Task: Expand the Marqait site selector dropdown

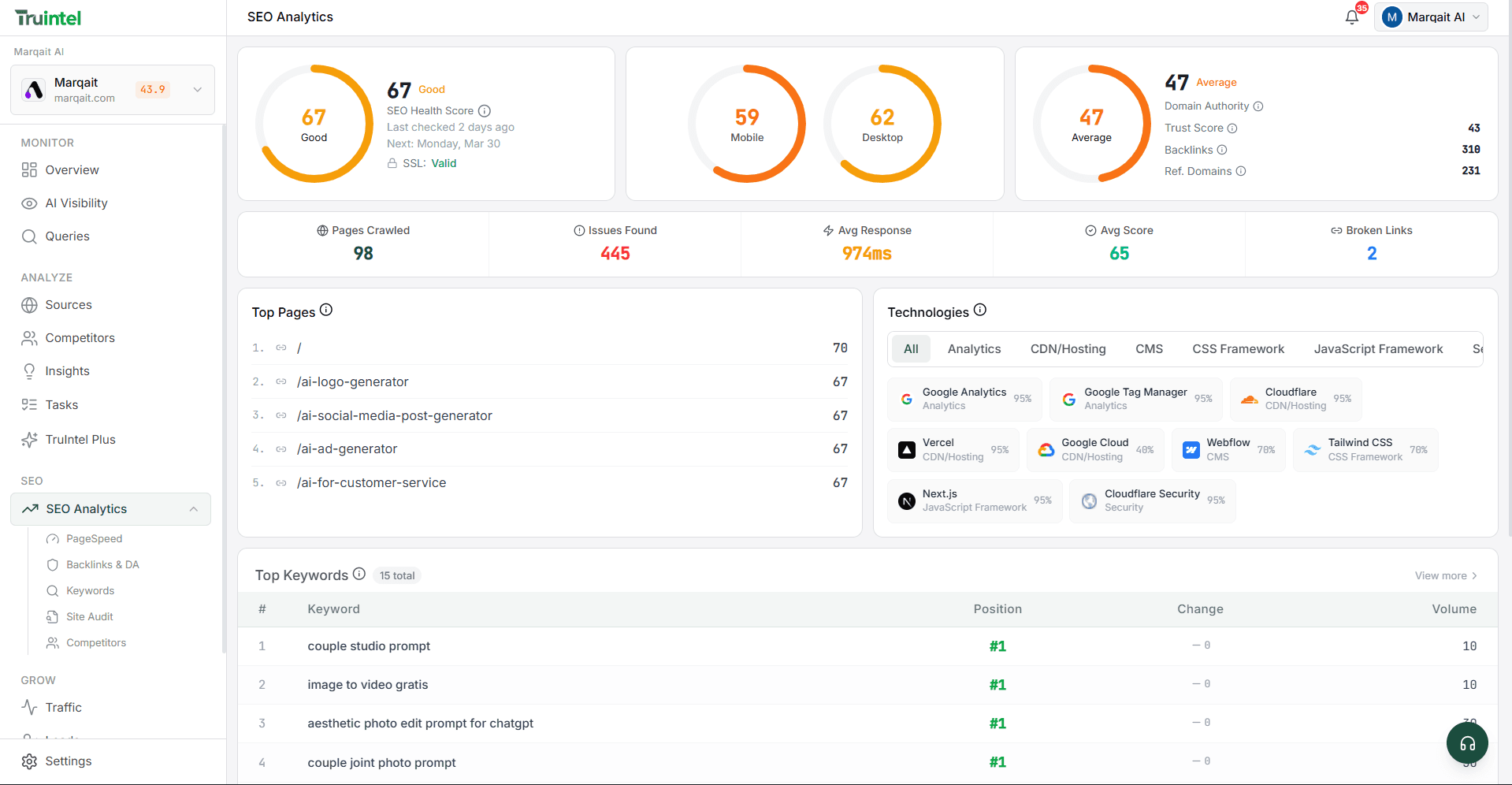Action: click(x=198, y=90)
